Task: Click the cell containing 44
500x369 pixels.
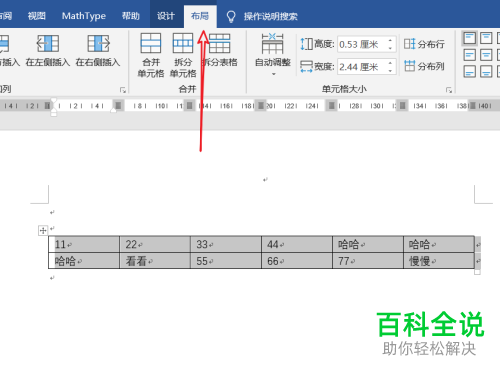Action: 297,244
